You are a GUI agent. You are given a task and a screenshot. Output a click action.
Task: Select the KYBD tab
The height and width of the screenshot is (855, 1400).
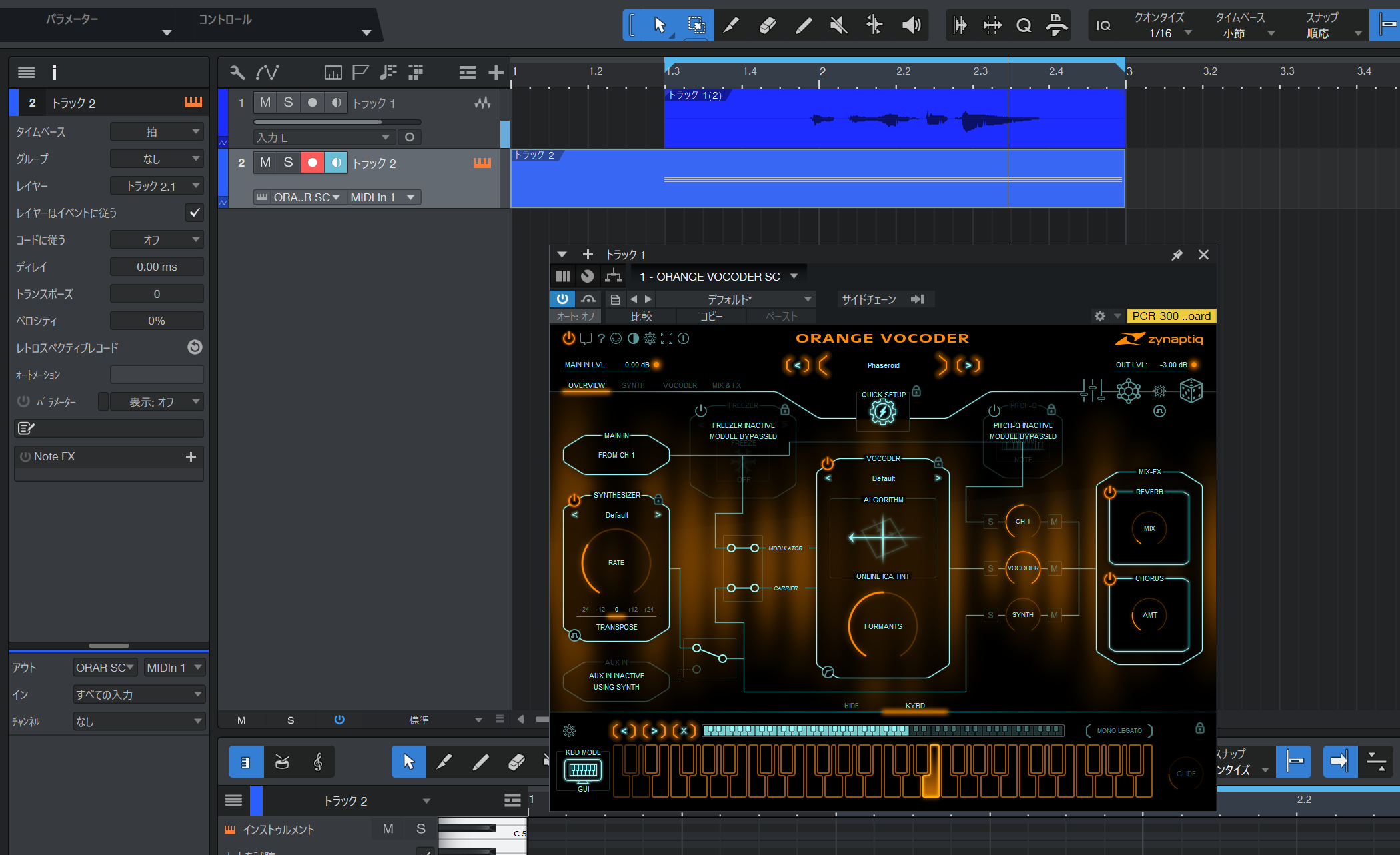[x=915, y=706]
